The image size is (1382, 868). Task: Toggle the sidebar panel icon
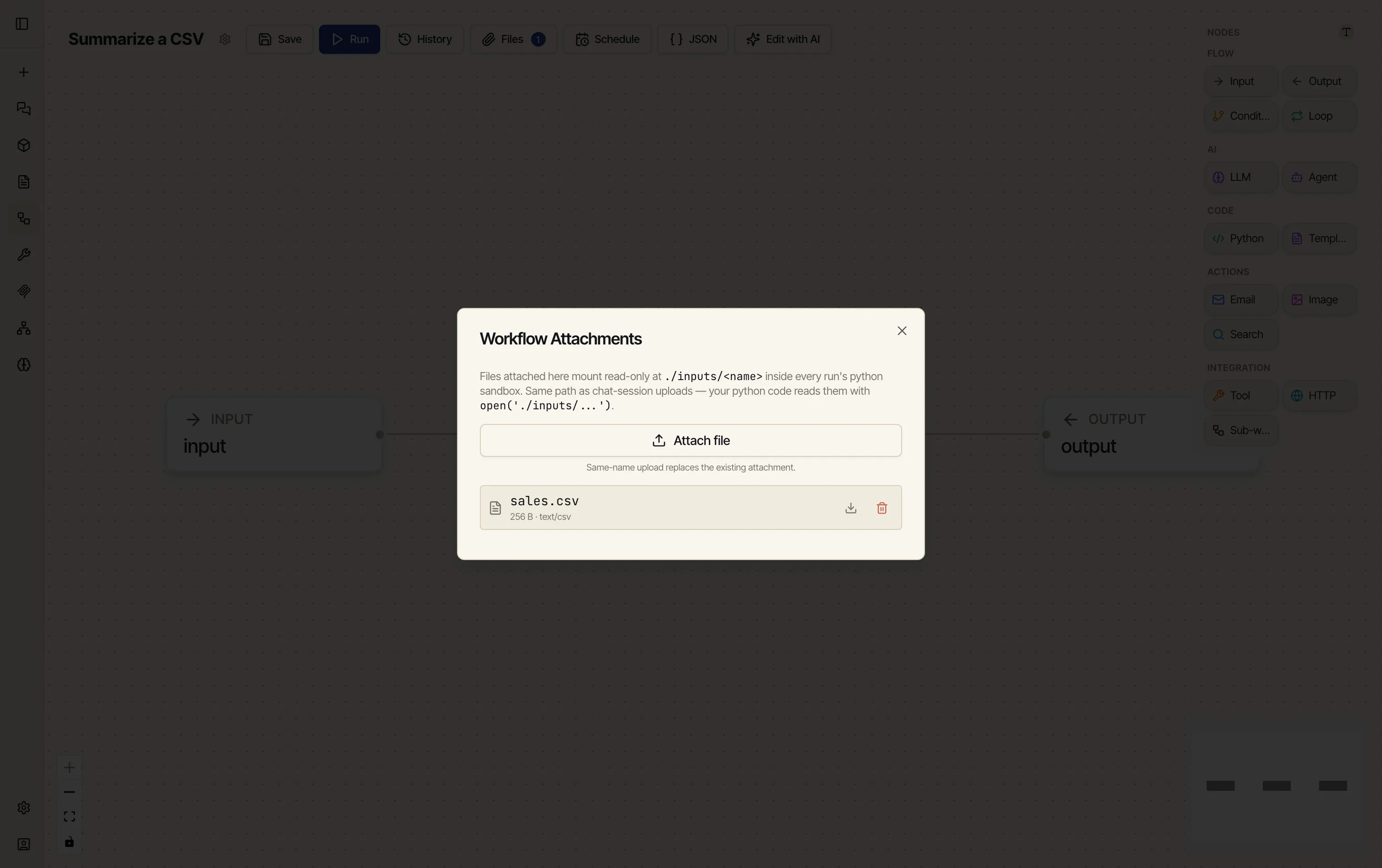coord(22,24)
